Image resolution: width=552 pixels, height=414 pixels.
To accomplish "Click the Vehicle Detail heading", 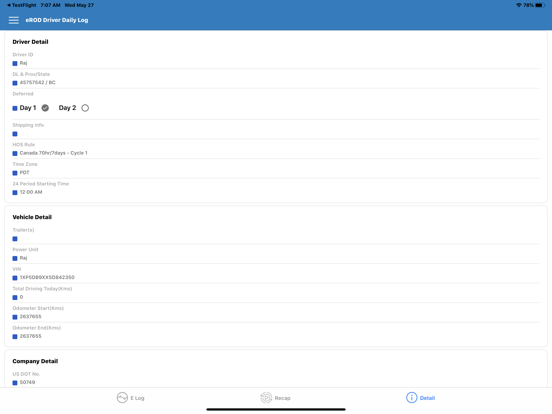I will point(32,217).
